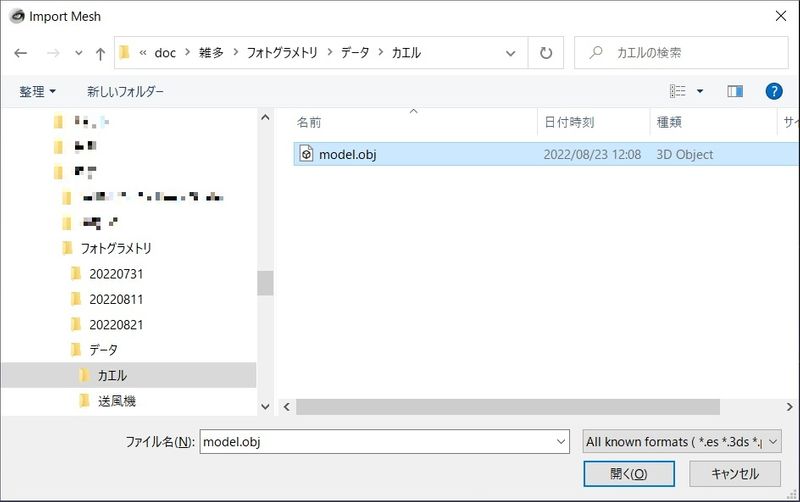The height and width of the screenshot is (502, 800).
Task: Click the up one level arrow
Action: tap(100, 53)
